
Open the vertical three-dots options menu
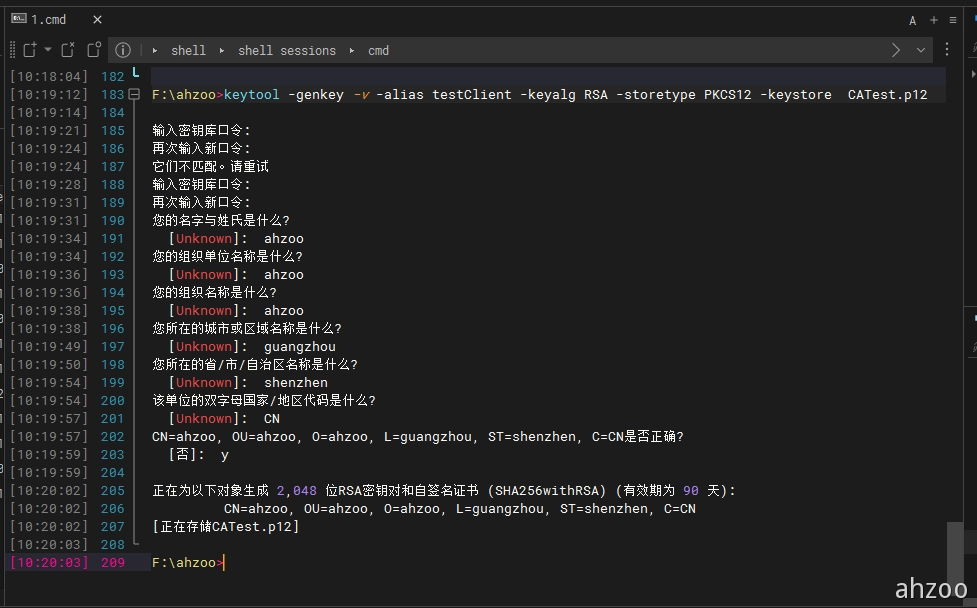click(x=946, y=50)
